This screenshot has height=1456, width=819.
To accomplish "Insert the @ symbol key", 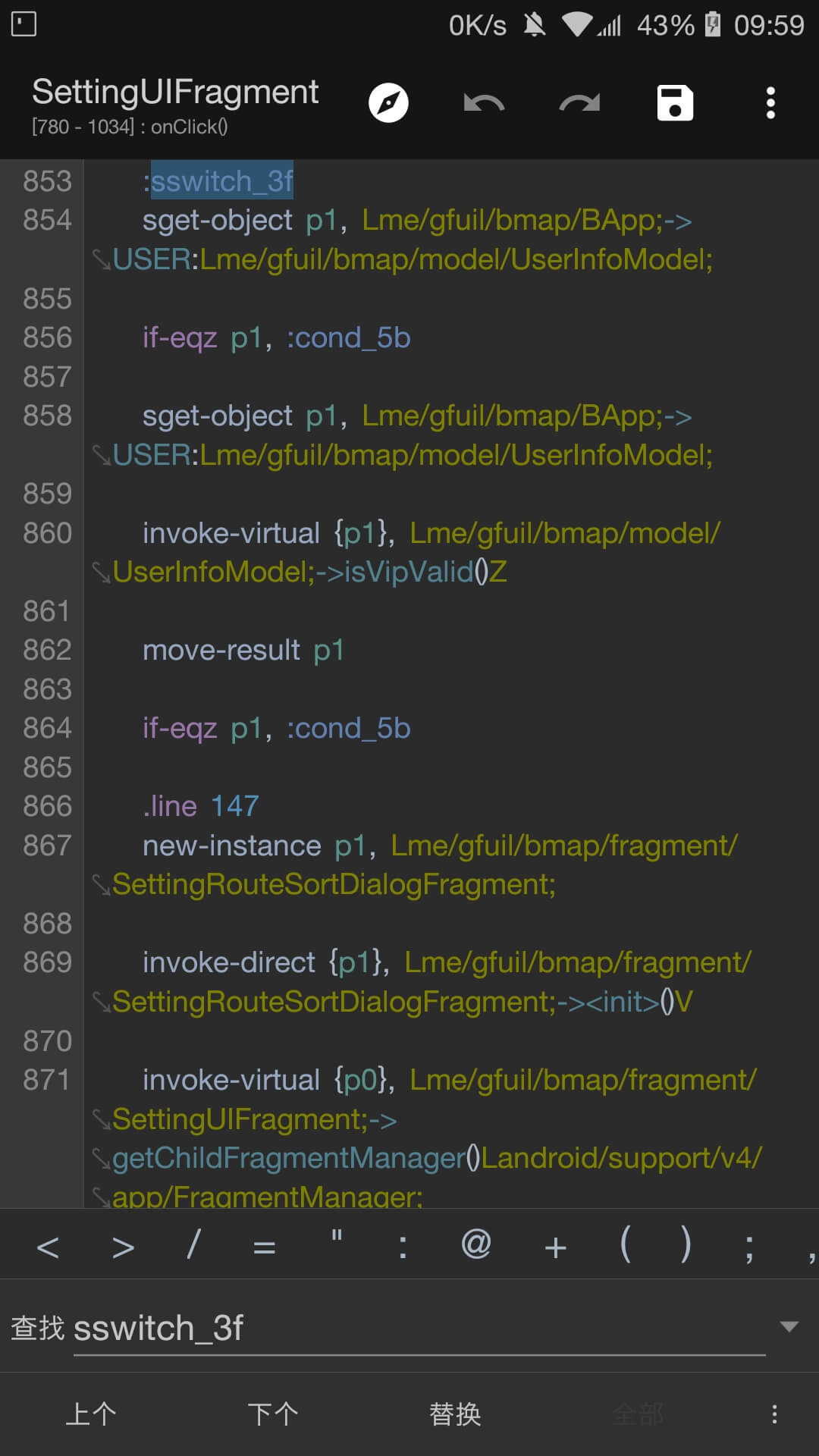I will (x=476, y=1244).
